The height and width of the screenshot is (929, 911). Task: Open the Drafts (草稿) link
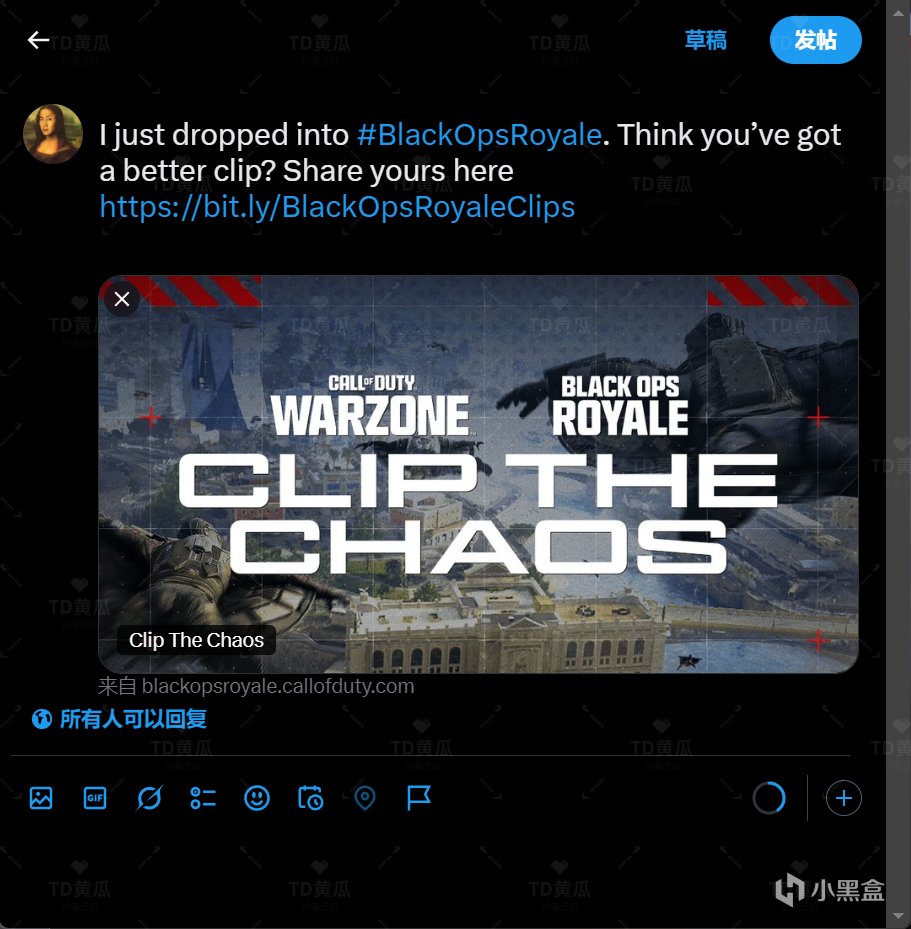click(x=705, y=40)
